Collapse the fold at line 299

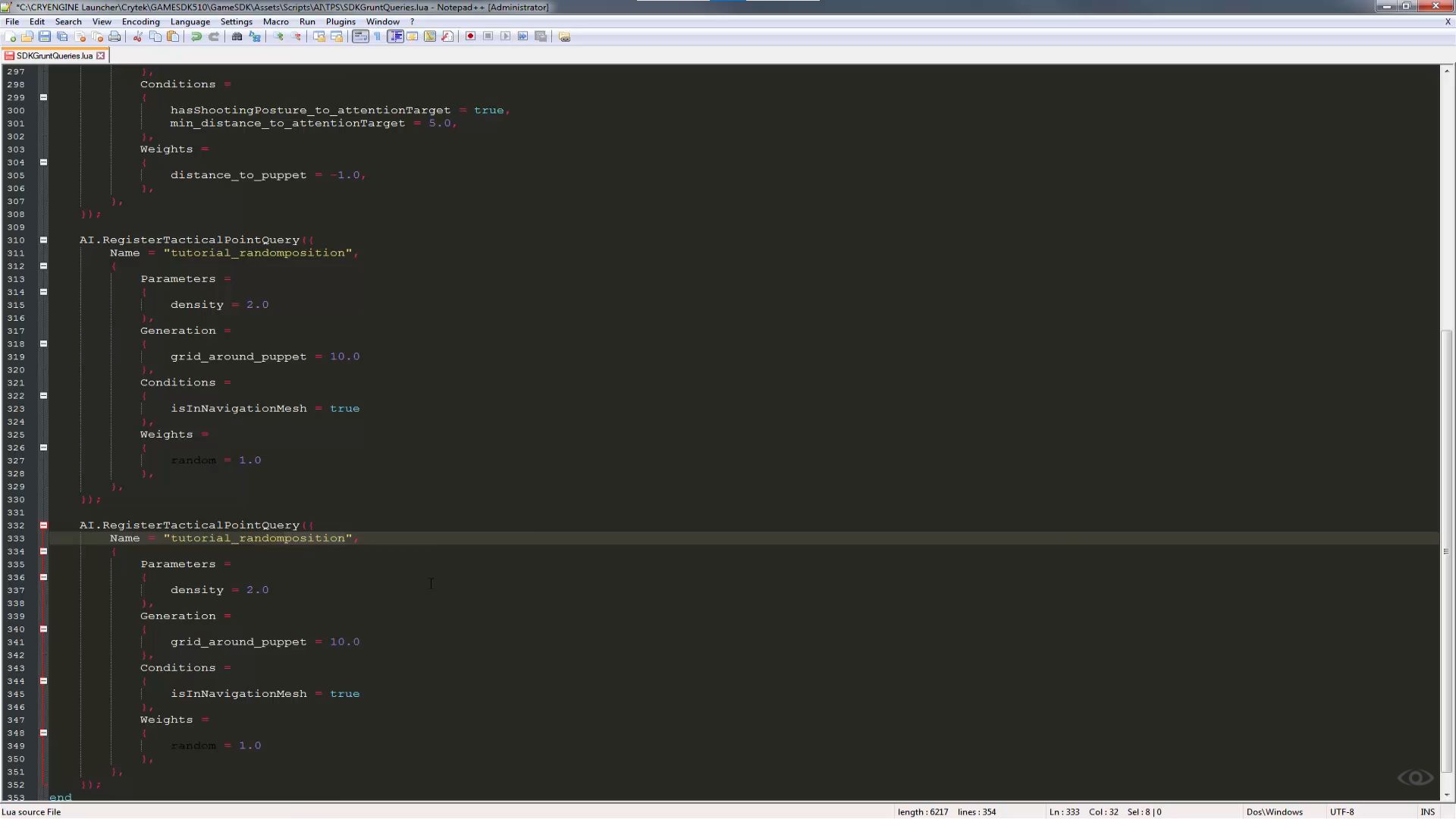pos(43,97)
